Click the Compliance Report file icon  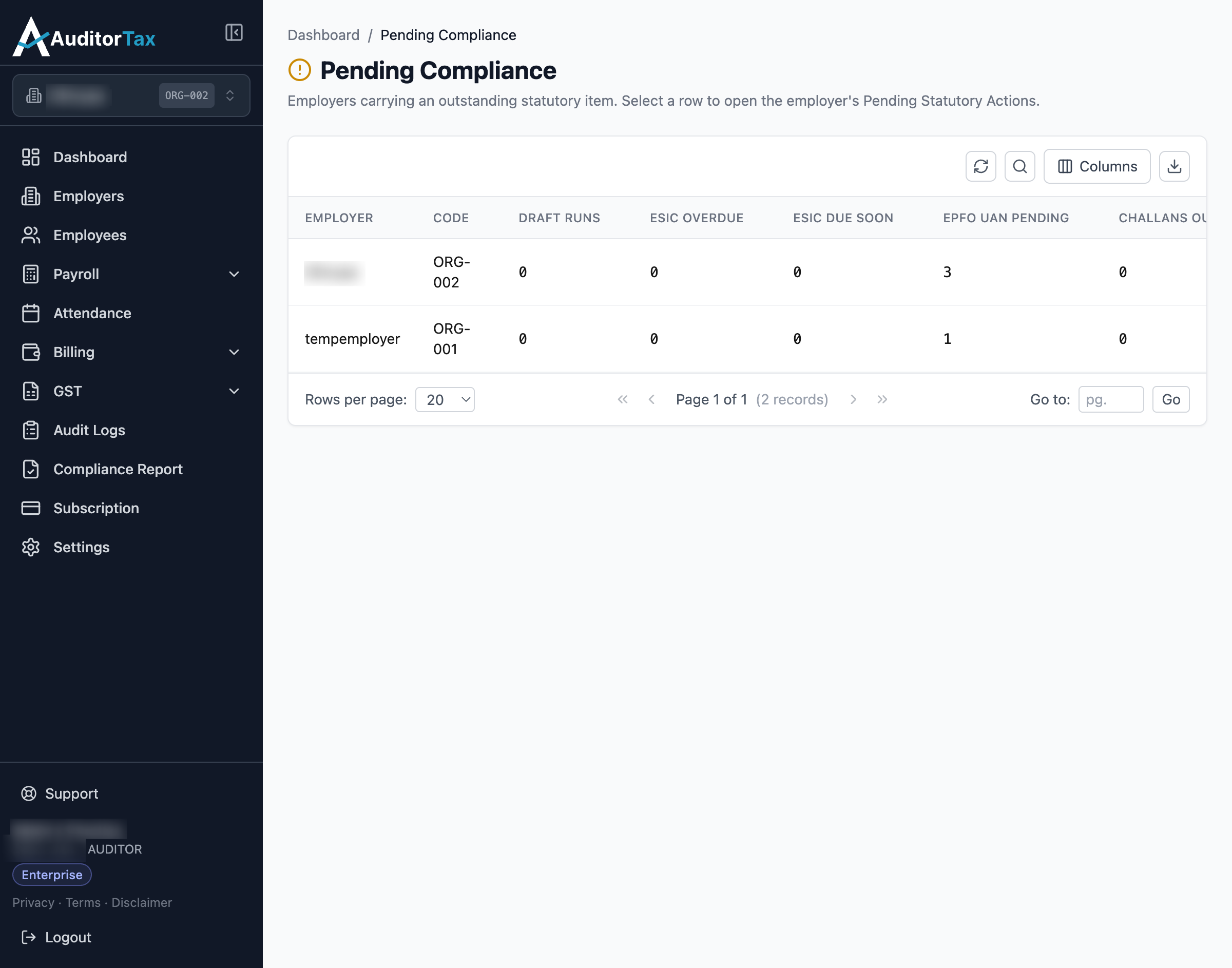coord(31,469)
